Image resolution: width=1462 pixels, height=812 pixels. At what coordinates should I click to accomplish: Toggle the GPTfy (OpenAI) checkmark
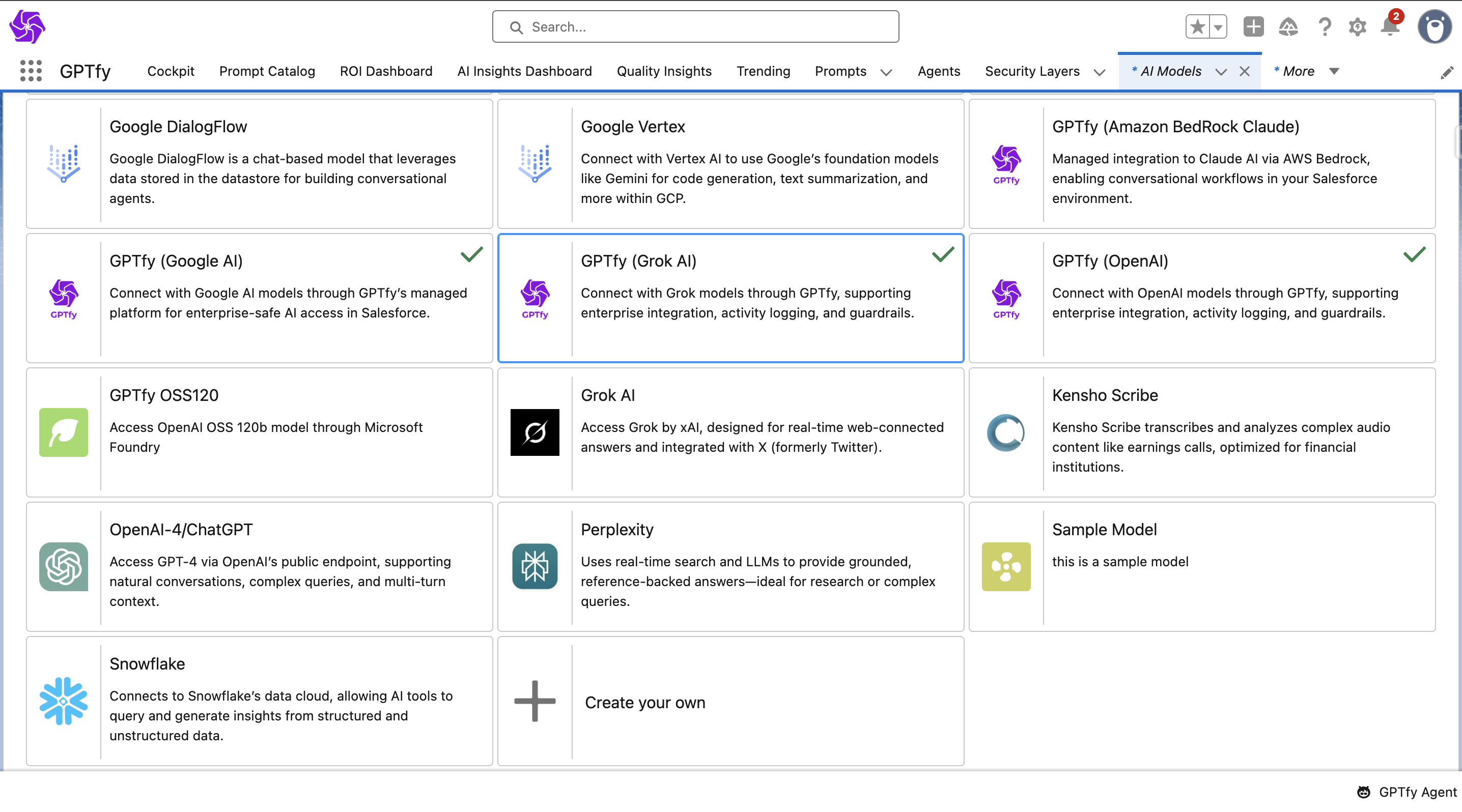(x=1414, y=254)
